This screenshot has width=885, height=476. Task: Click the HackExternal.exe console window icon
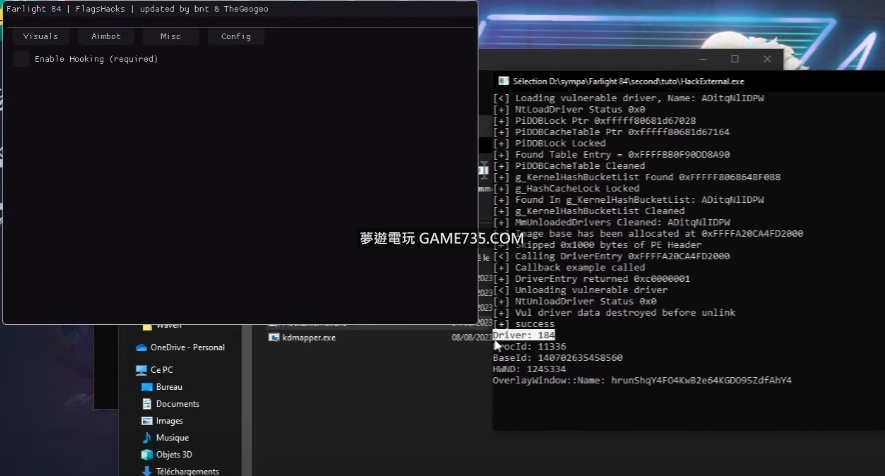(x=503, y=81)
